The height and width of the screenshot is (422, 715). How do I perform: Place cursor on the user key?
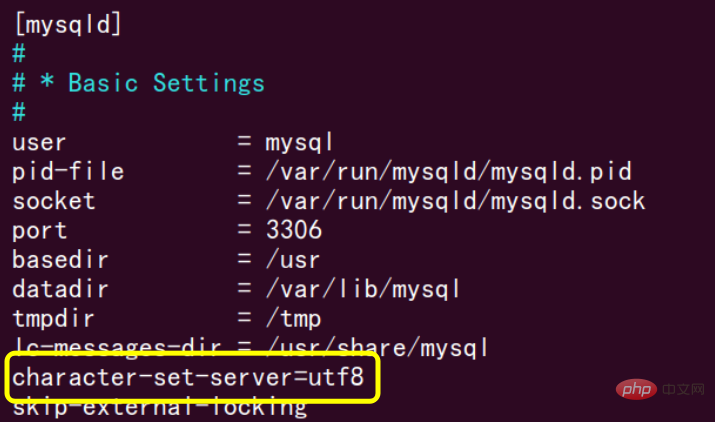click(x=39, y=142)
